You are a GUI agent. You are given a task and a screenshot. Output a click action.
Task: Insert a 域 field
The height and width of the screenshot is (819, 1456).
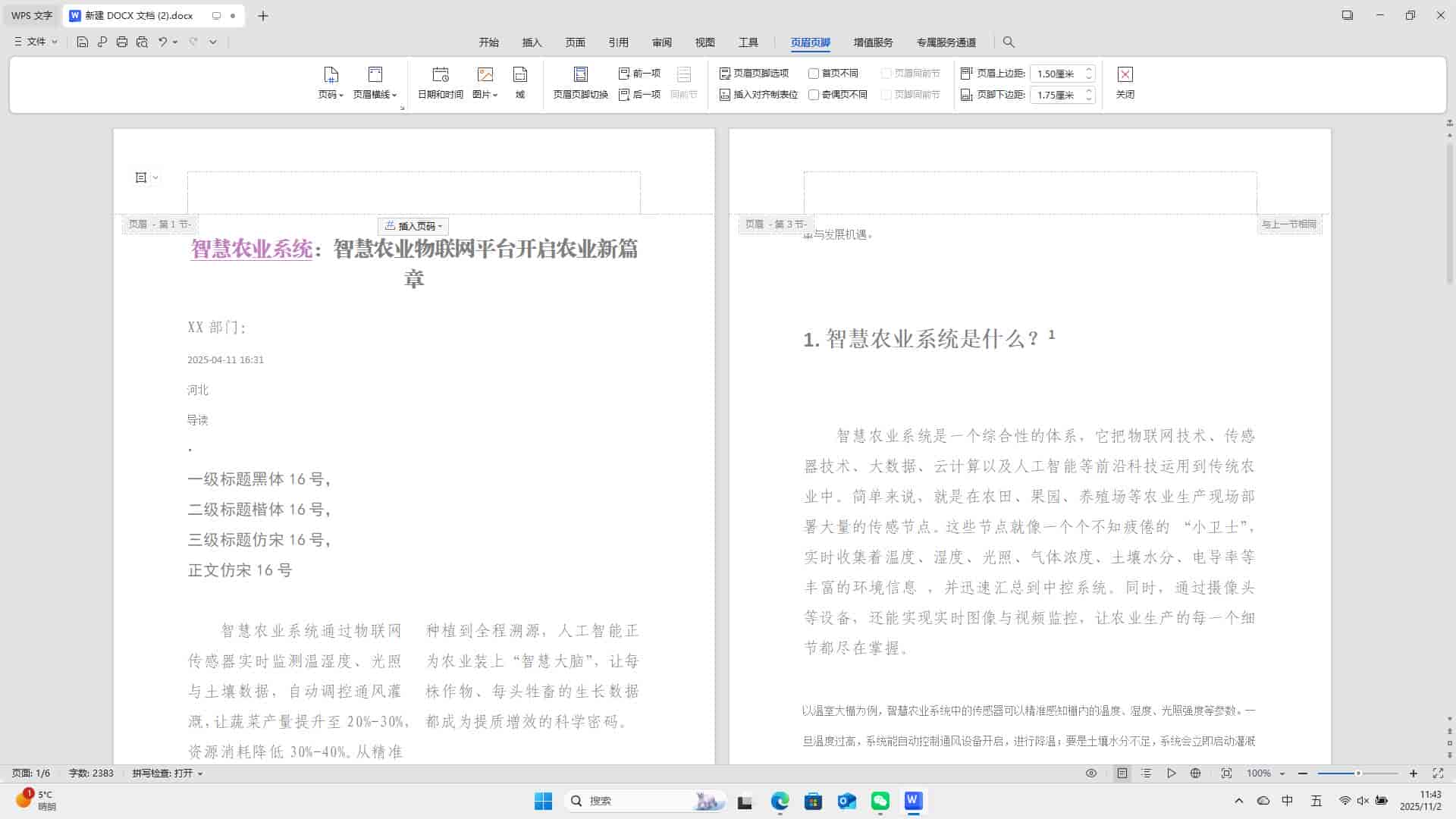pyautogui.click(x=520, y=83)
